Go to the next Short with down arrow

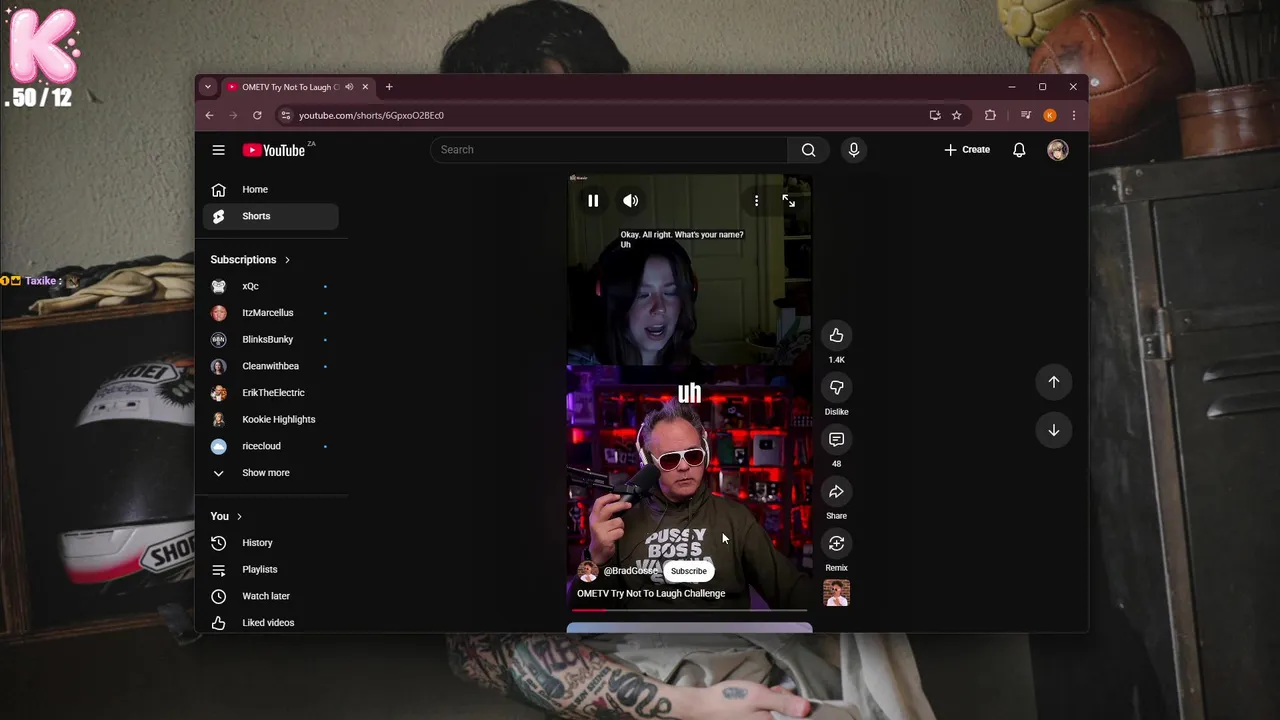pos(1053,430)
